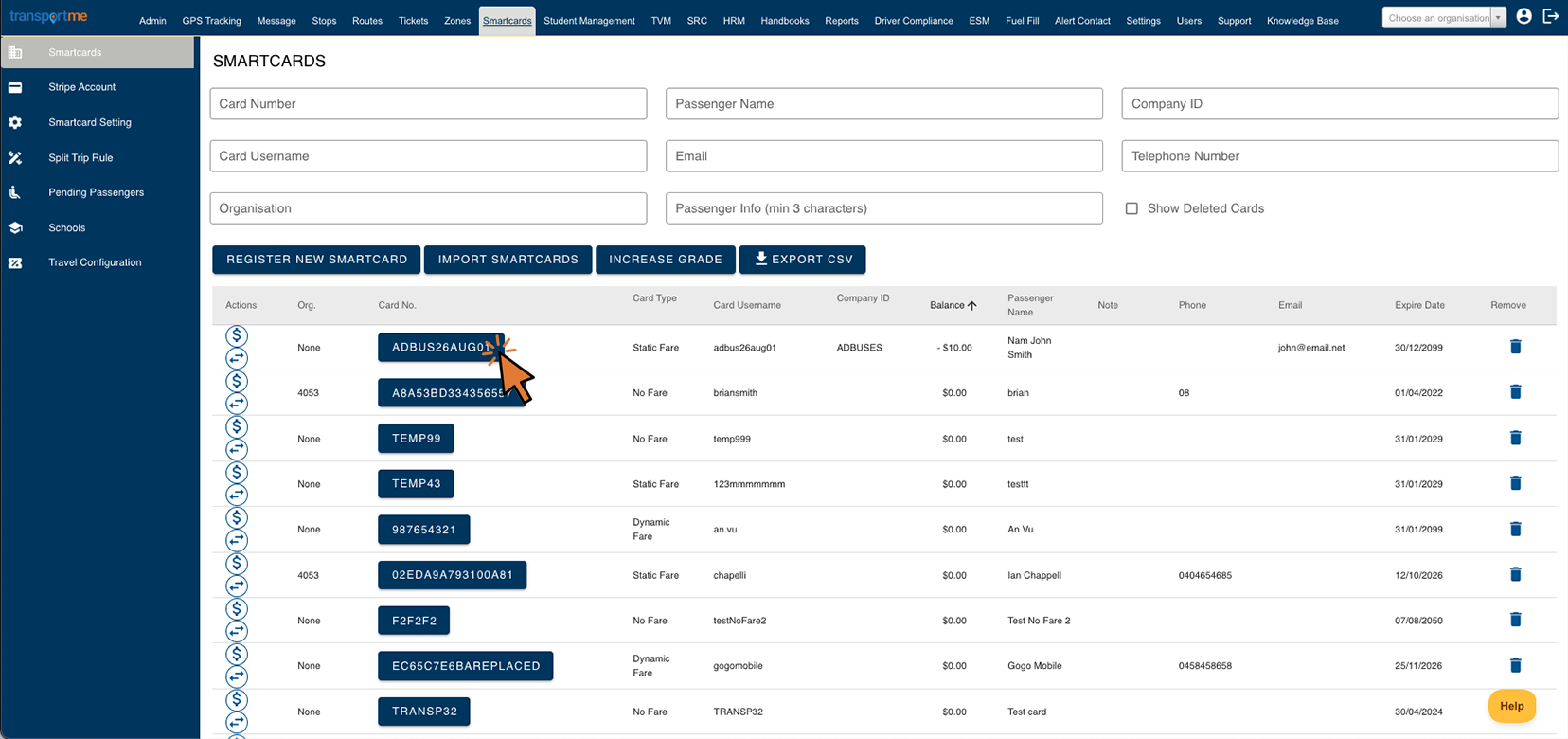Click the Register New Smartcard button

[x=316, y=260]
